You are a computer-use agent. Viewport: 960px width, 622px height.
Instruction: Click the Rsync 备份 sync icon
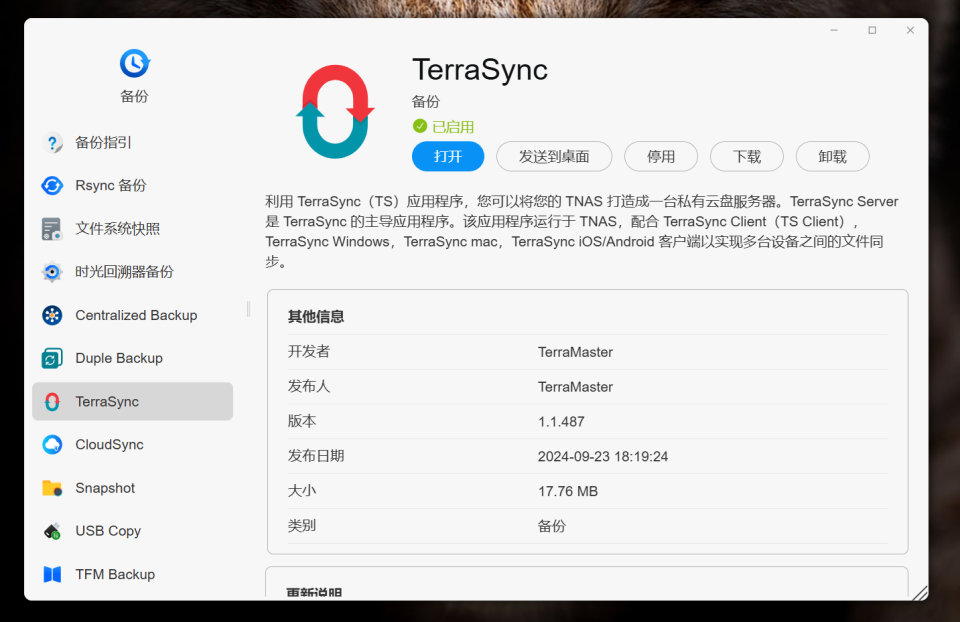click(x=52, y=185)
